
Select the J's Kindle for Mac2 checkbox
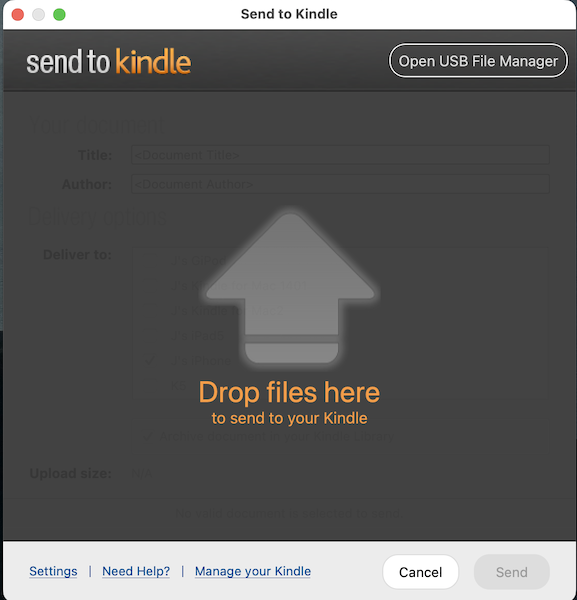point(150,310)
